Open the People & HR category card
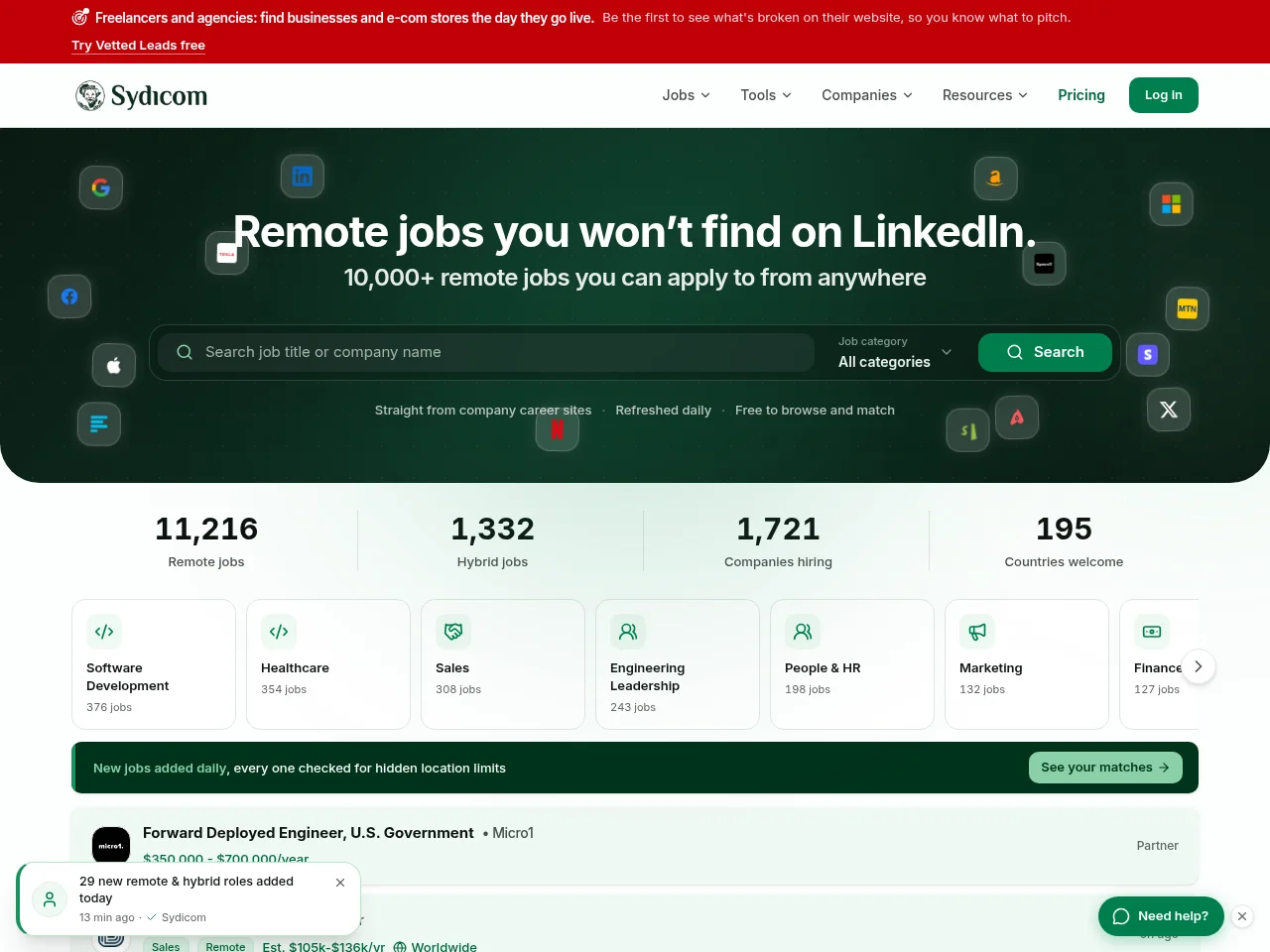 click(852, 664)
